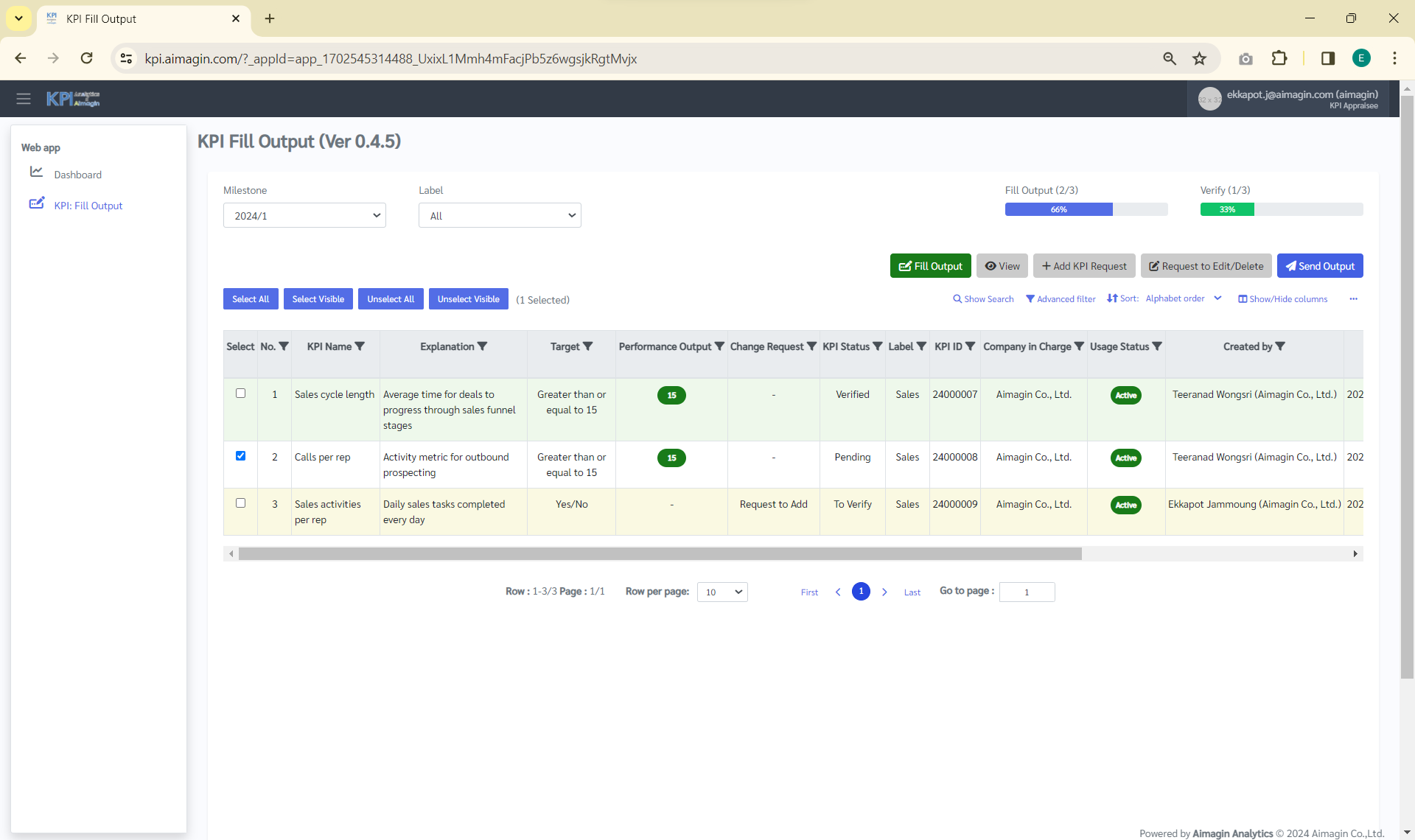1415x840 pixels.
Task: Open Dashboard in the sidebar
Action: (x=77, y=175)
